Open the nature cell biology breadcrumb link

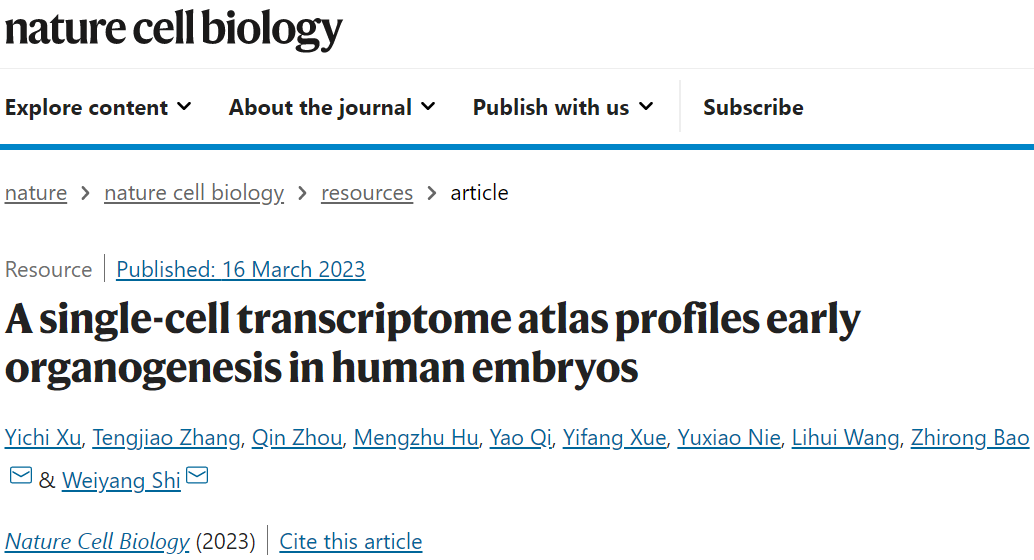click(194, 193)
